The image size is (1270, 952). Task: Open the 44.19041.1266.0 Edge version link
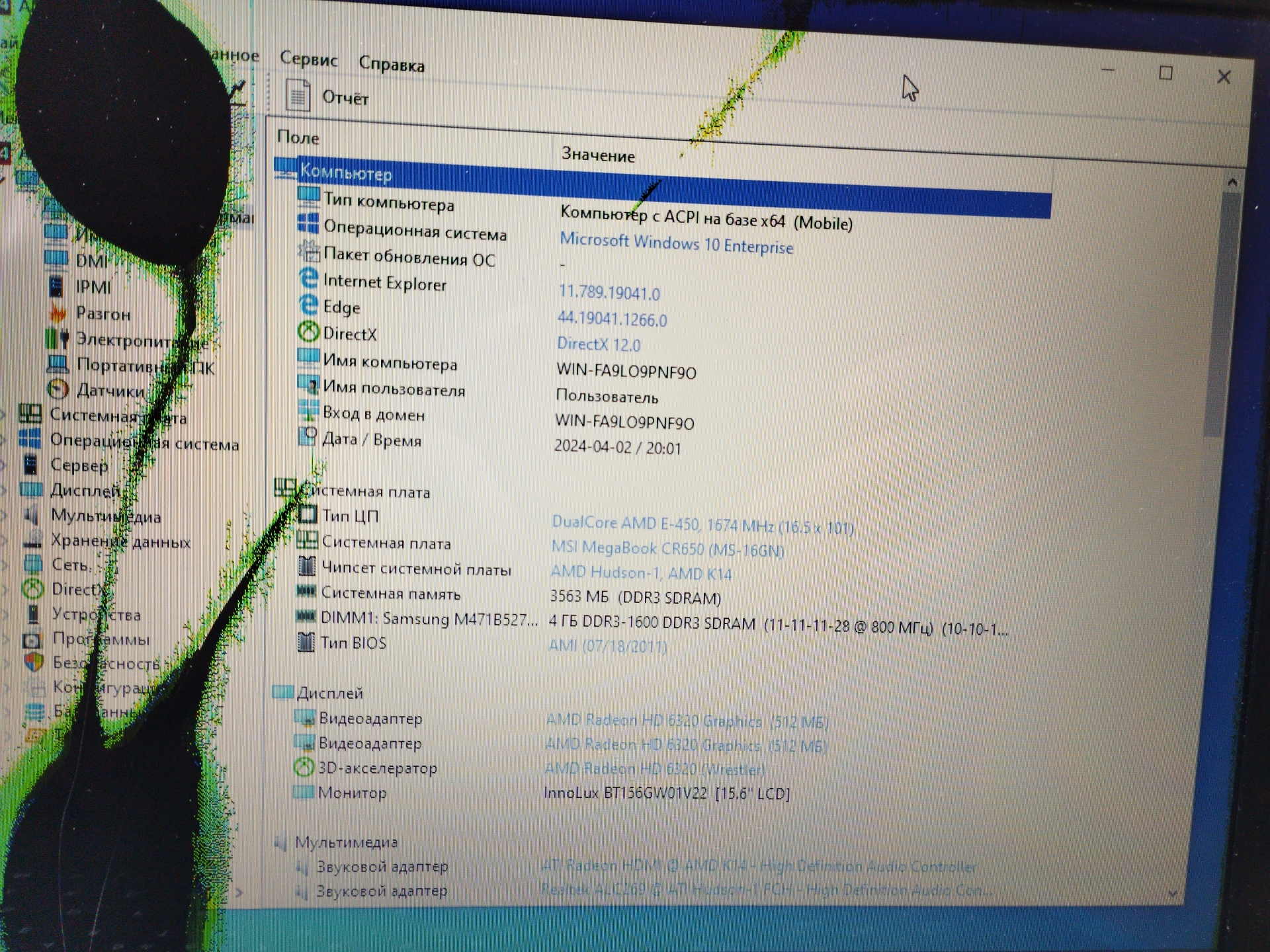612,319
